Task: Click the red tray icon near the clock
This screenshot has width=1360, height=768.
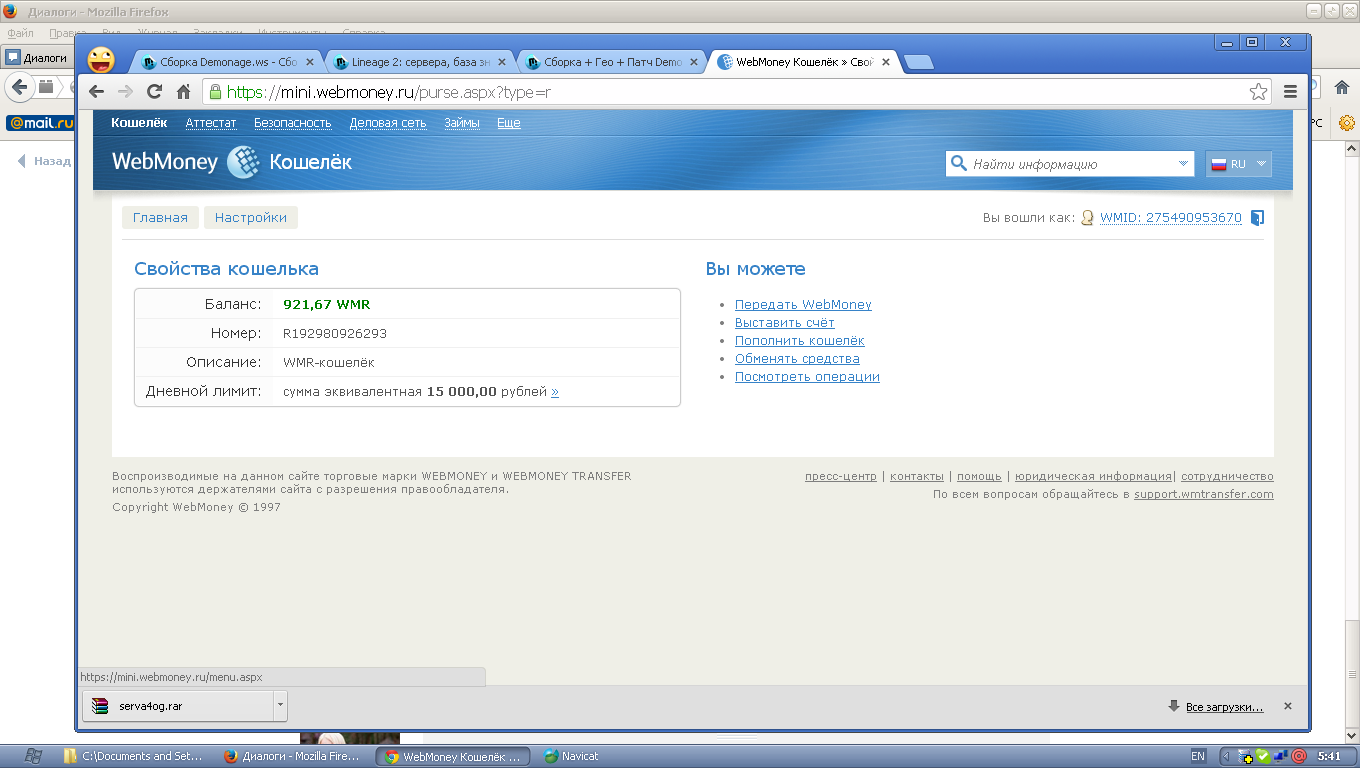Action: [1299, 756]
